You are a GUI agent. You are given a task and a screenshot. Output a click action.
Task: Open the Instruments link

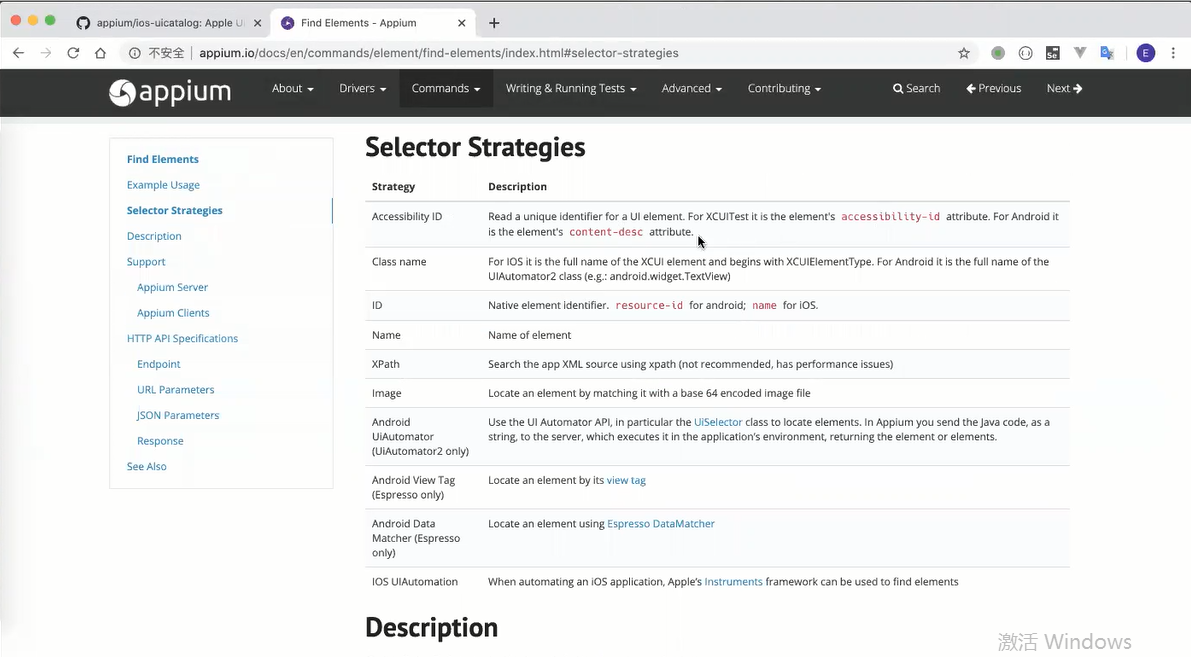[733, 582]
